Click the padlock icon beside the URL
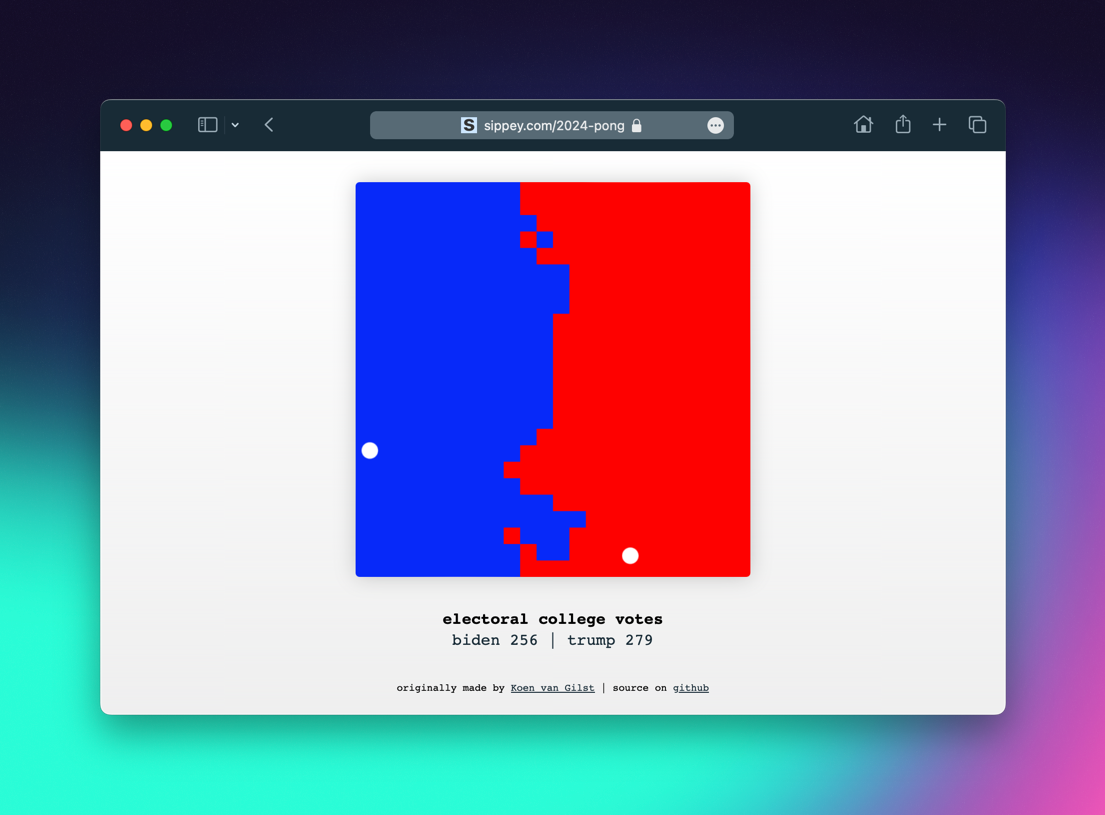Screen dimensions: 1105x815 (637, 125)
